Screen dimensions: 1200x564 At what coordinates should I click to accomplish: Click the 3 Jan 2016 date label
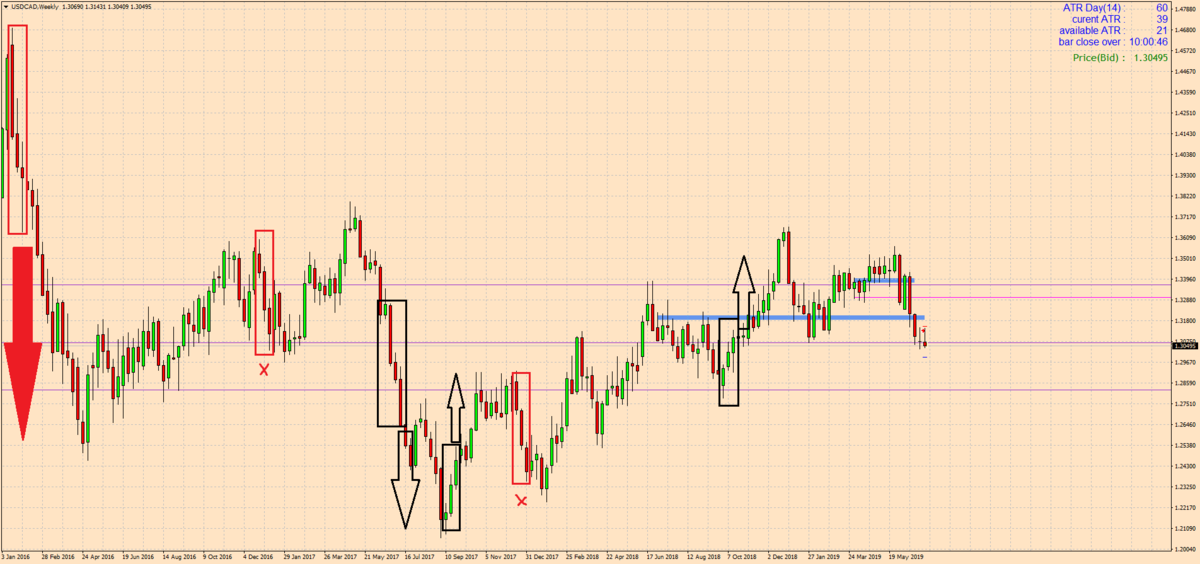tap(15, 556)
